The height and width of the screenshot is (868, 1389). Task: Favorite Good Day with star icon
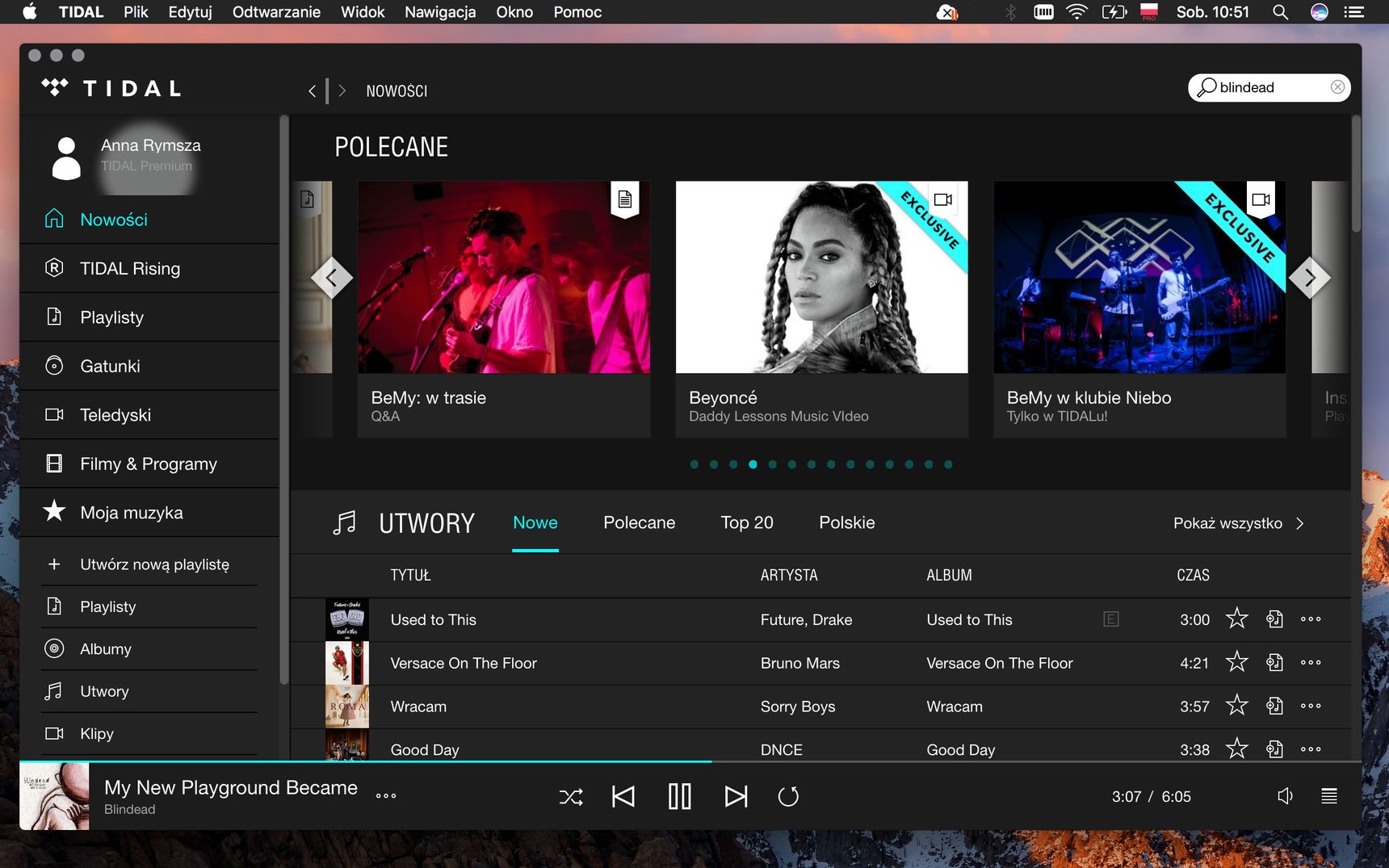[1236, 749]
